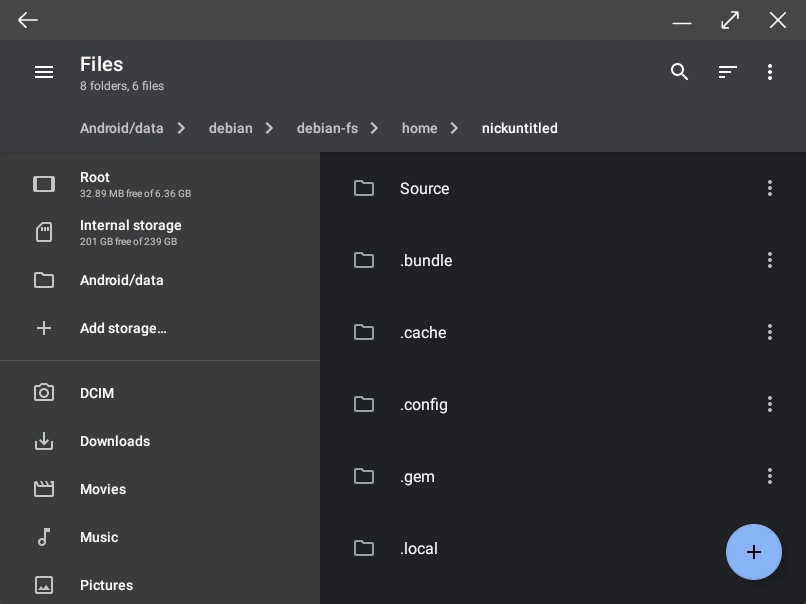Click the Source folder icon
806x604 pixels.
click(x=364, y=188)
